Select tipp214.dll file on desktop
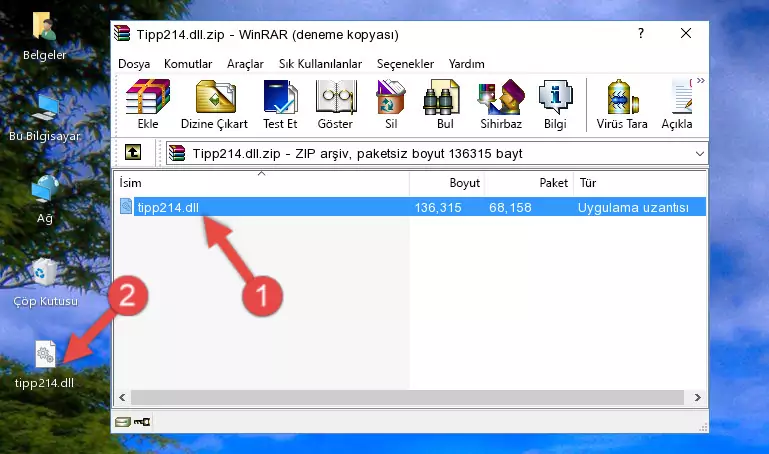The height and width of the screenshot is (454, 769). pyautogui.click(x=45, y=365)
